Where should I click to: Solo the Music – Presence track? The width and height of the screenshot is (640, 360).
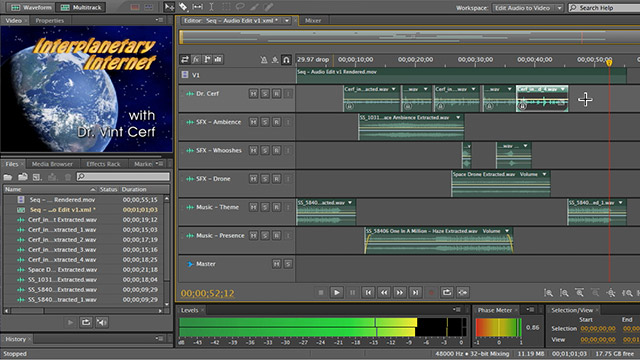coord(265,236)
